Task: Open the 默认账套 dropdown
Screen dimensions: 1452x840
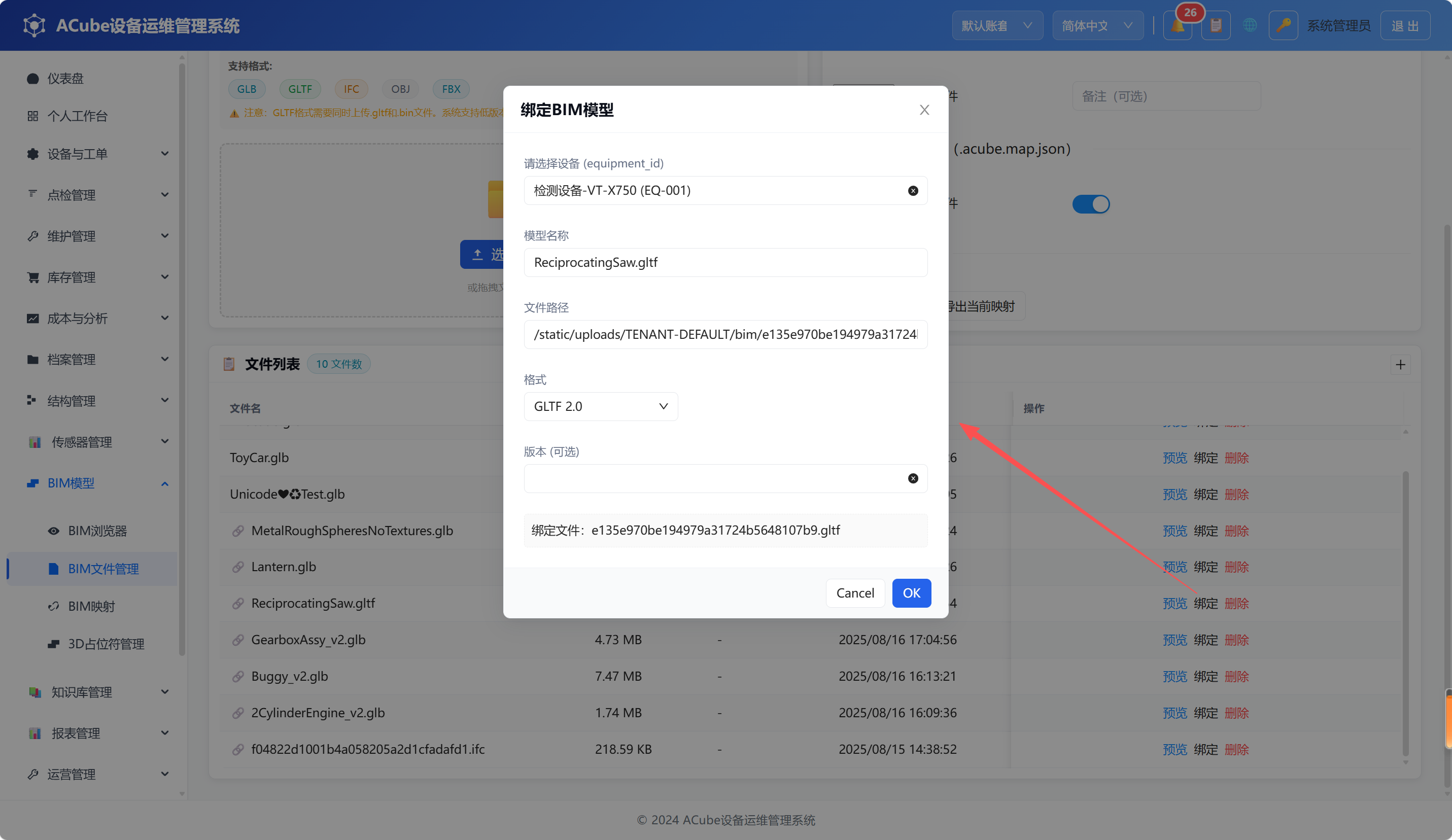Action: [x=997, y=26]
